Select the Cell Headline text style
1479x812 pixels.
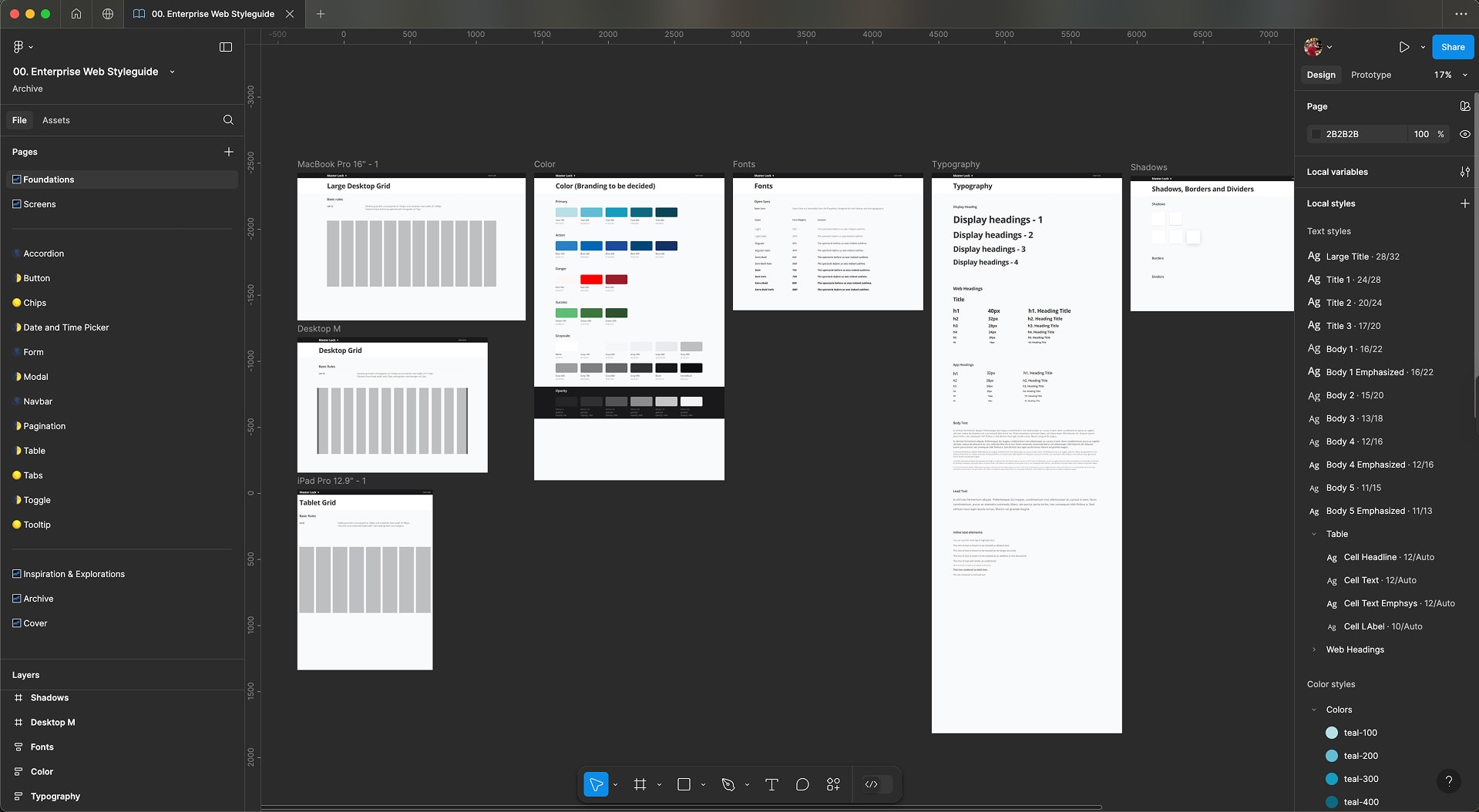pos(1388,557)
